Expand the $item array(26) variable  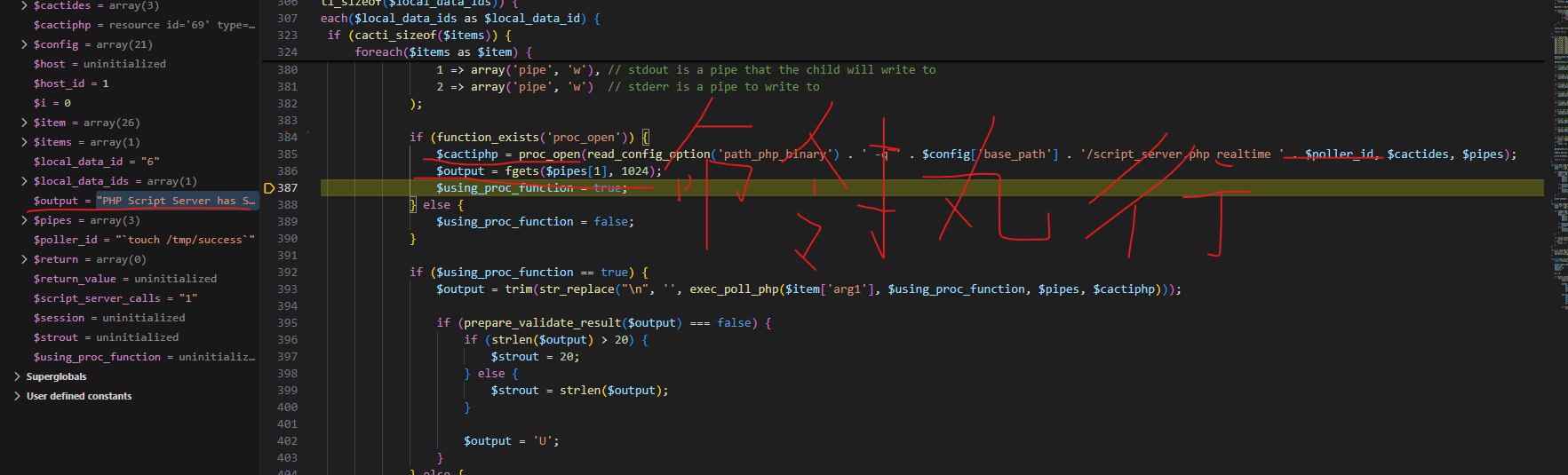pyautogui.click(x=24, y=123)
